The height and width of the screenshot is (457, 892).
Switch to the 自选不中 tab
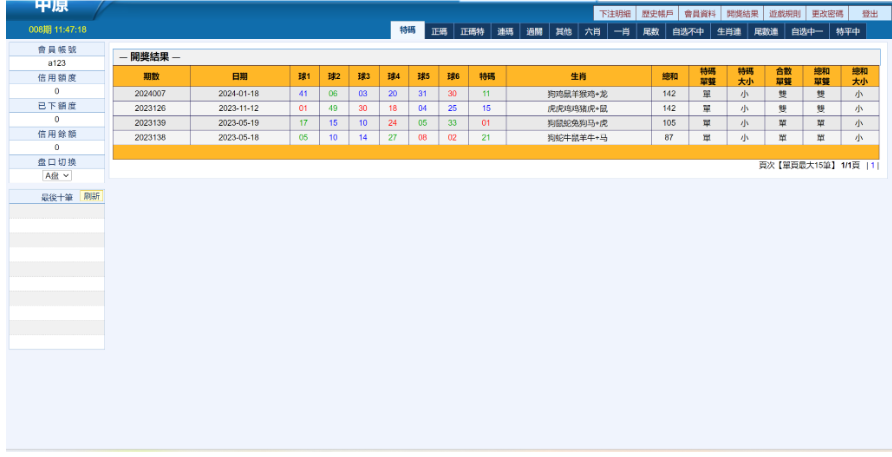[688, 32]
